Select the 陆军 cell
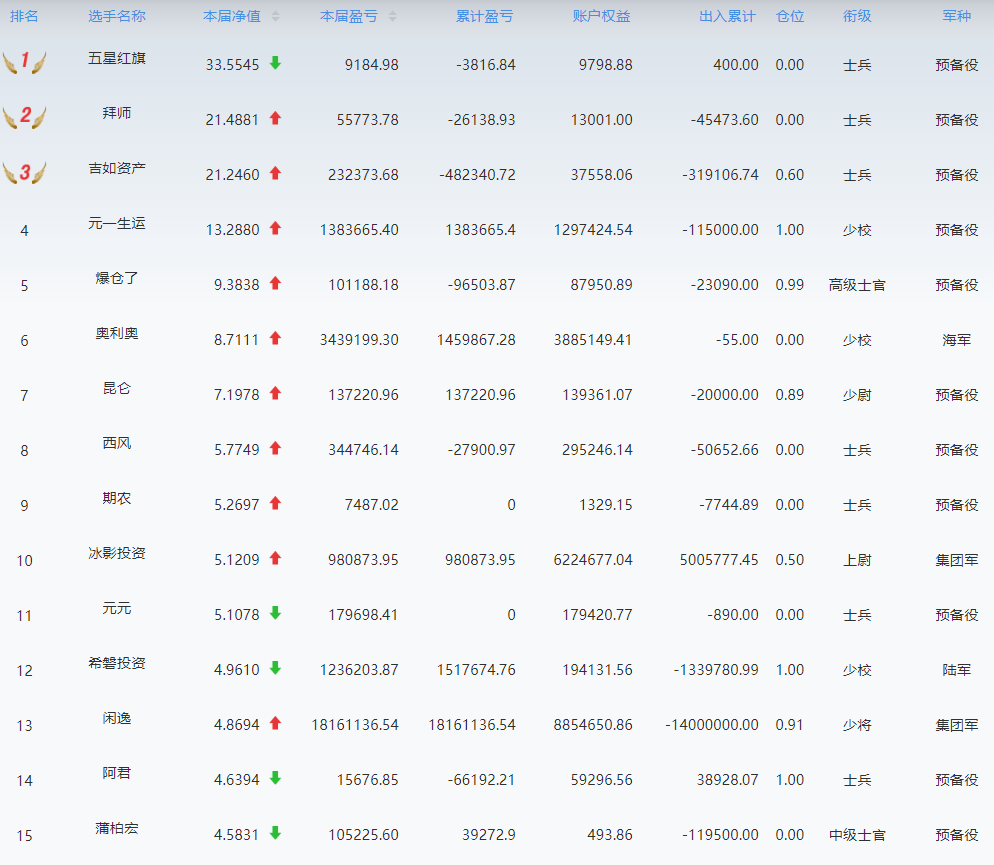Screen dimensions: 994x865 [957, 670]
